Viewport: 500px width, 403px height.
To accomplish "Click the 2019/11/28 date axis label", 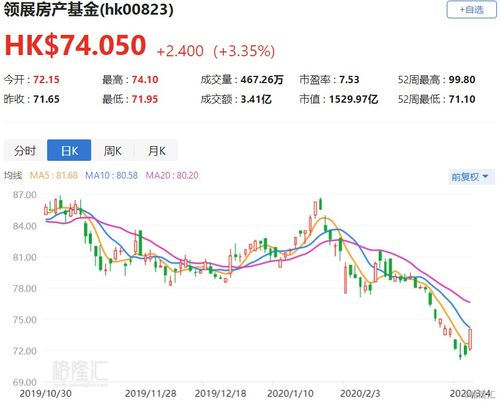I will 151,393.
